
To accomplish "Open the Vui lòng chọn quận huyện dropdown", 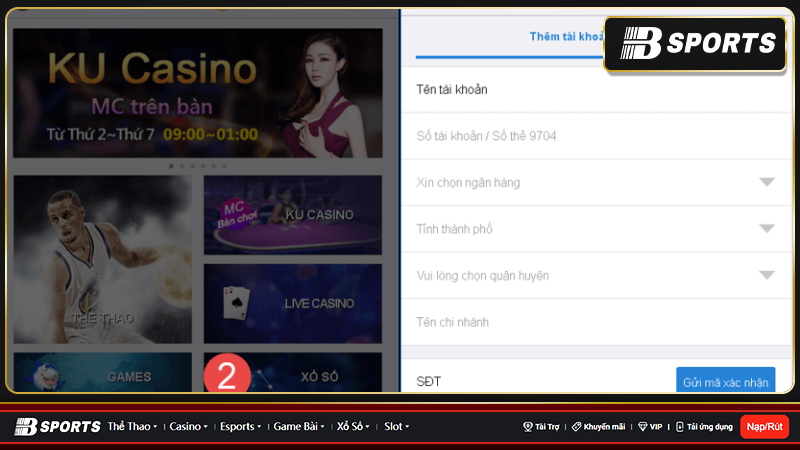I will pos(596,276).
